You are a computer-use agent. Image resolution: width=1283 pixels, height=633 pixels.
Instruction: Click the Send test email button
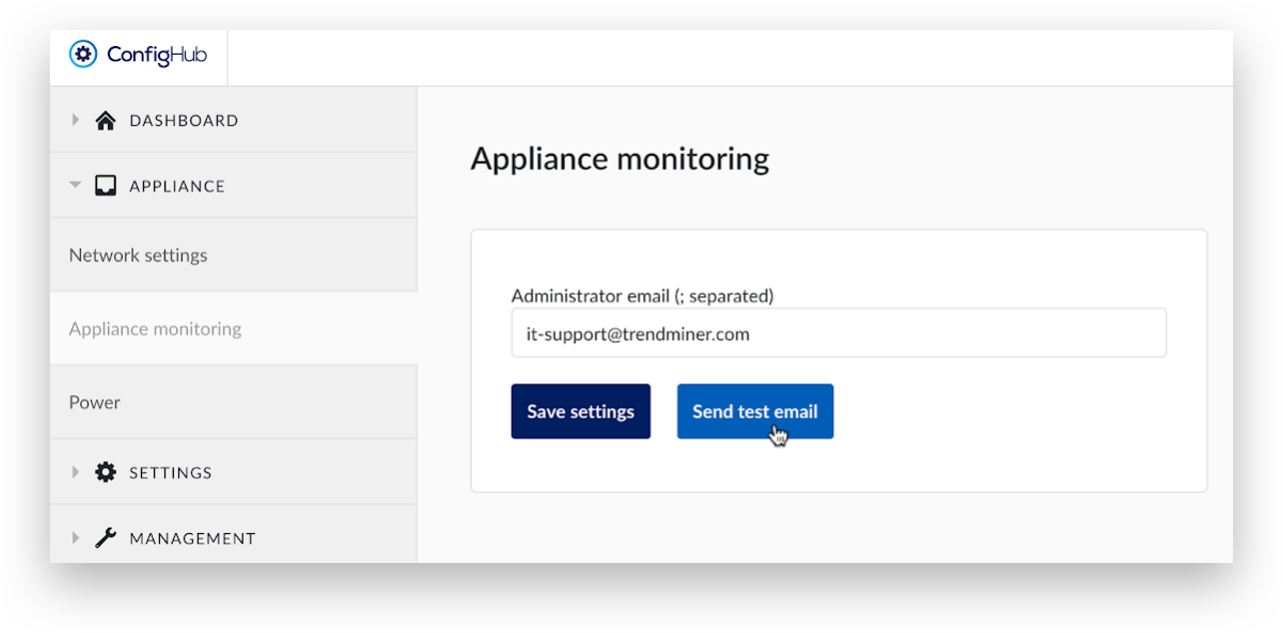[755, 411]
